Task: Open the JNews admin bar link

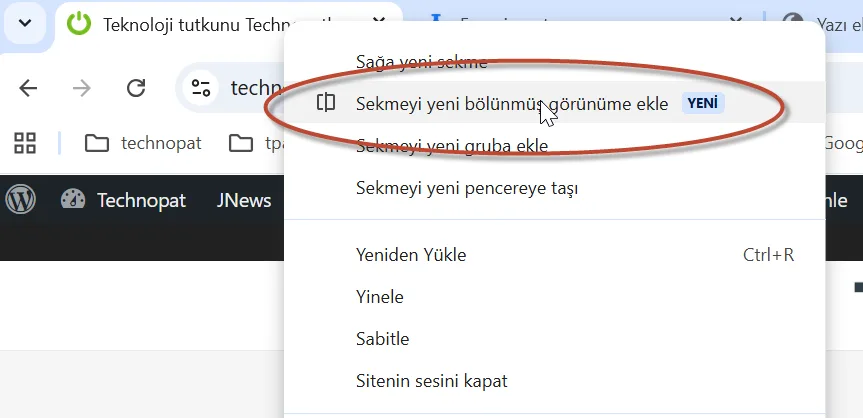Action: [x=244, y=200]
